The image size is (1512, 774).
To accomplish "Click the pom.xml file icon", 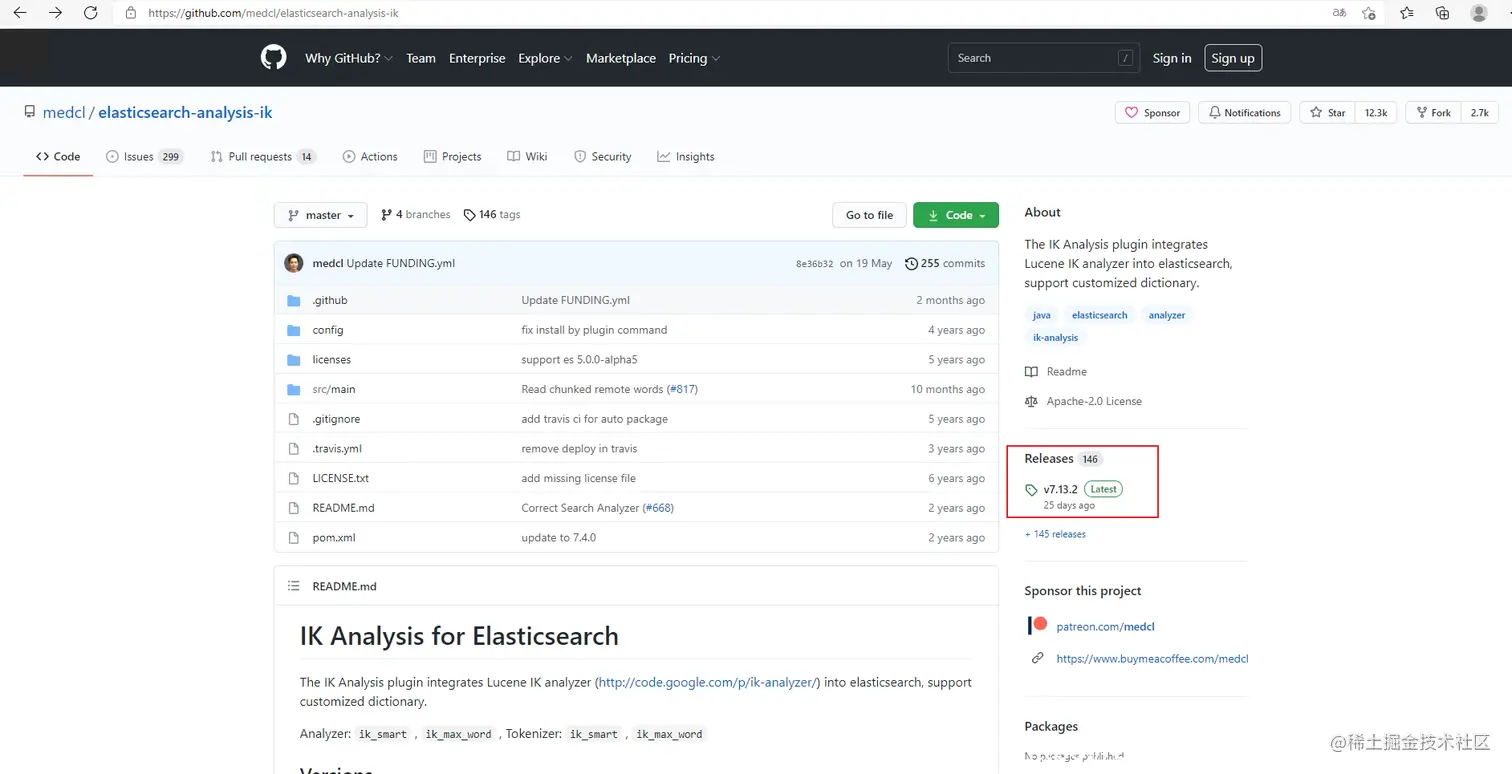I will coord(293,537).
